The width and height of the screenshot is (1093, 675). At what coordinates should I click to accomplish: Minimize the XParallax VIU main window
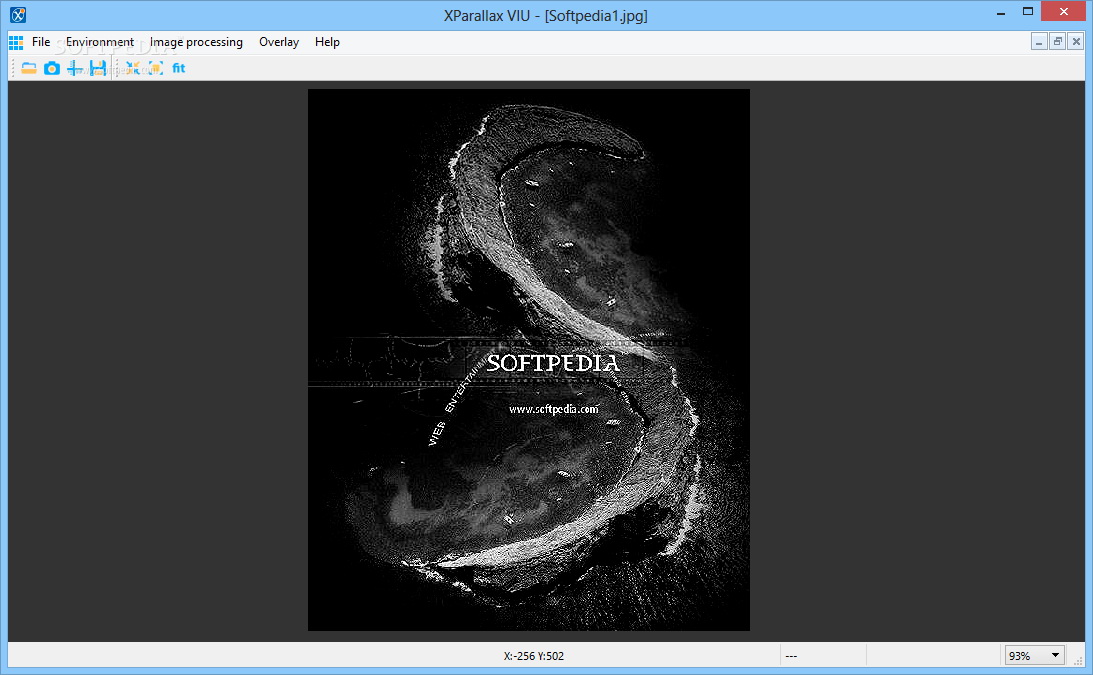pyautogui.click(x=1001, y=11)
